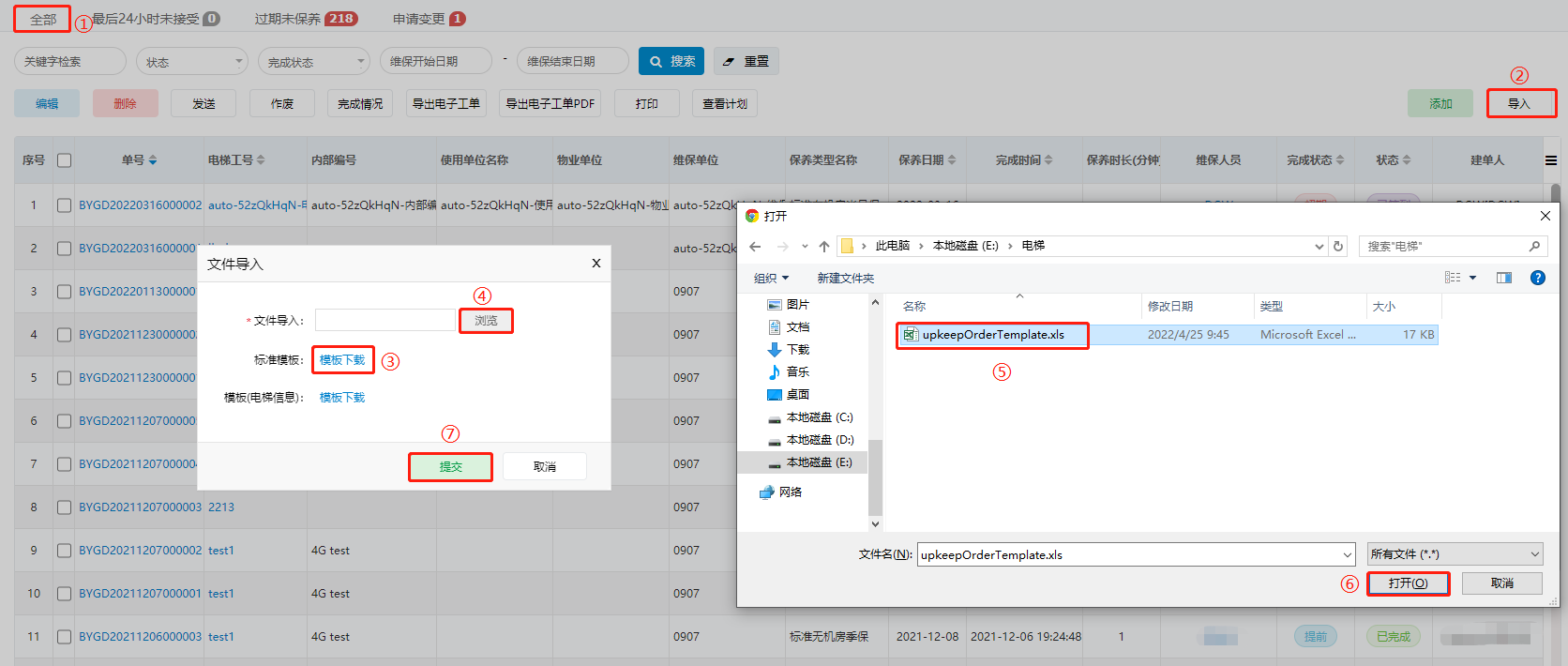Viewport: 1568px width, 666px height.
Task: Click 新建文件夹 in file dialog
Action: point(845,279)
